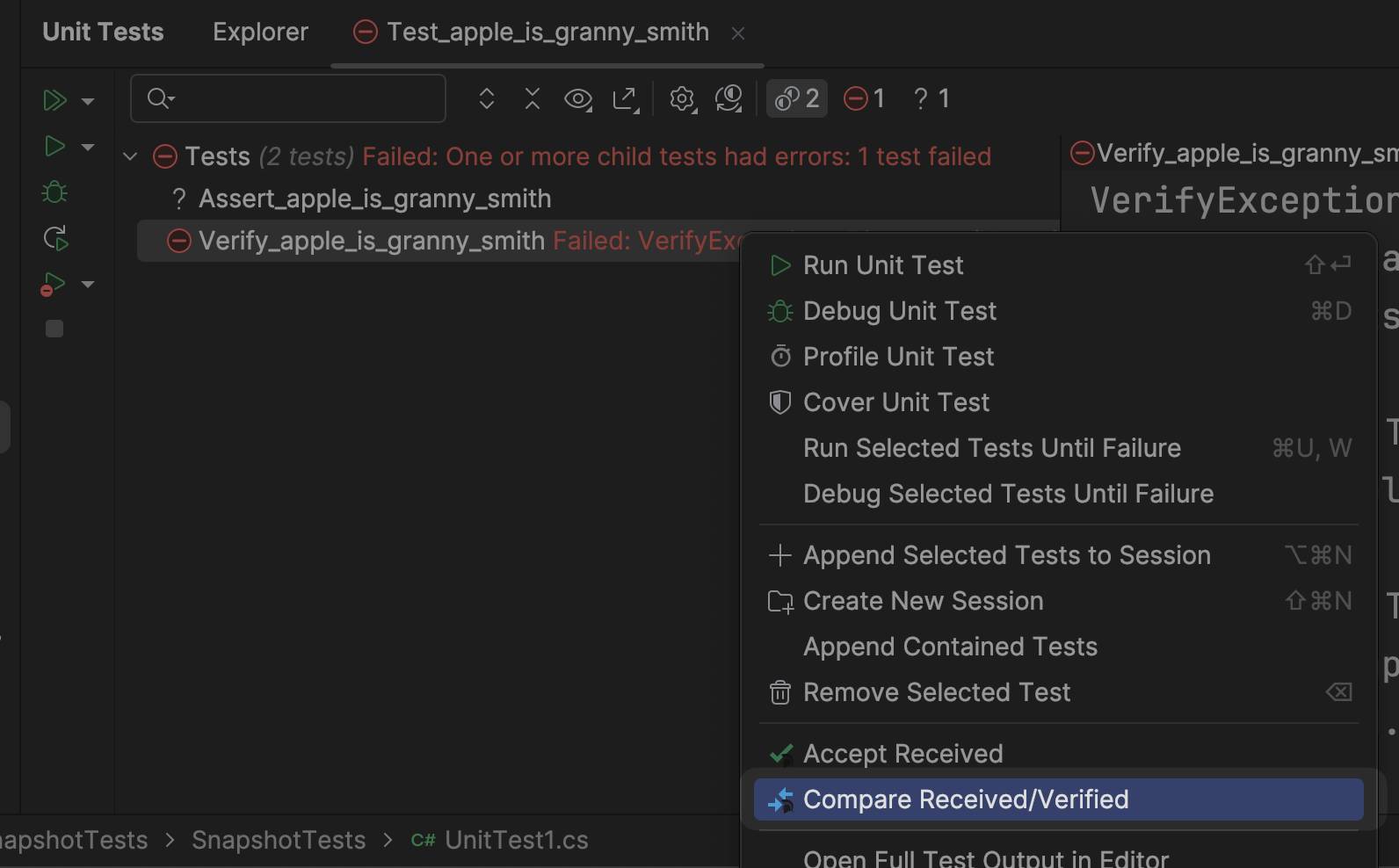Open the dropdown beside Run Failed Tests
1399x868 pixels.
(88, 284)
